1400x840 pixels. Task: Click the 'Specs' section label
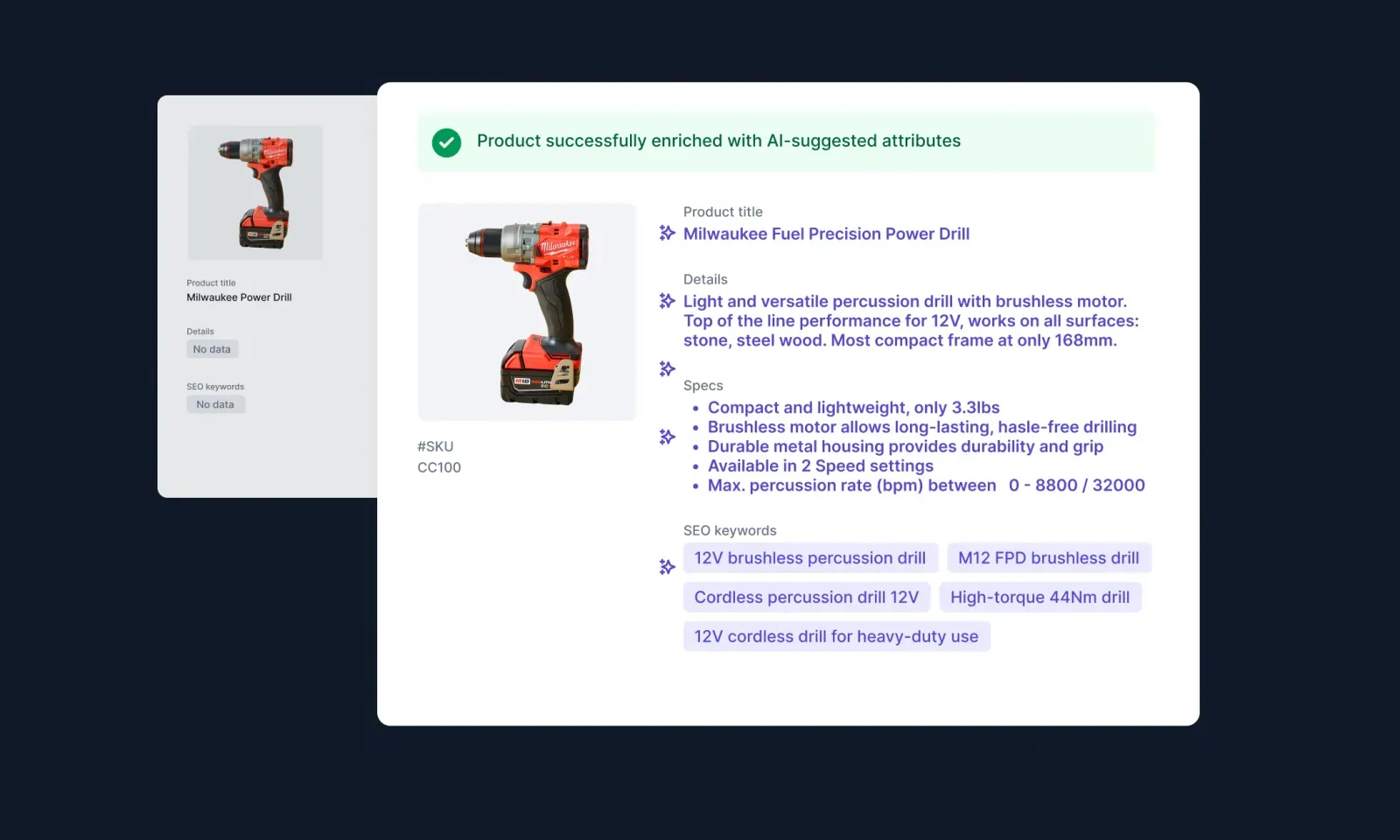(x=703, y=386)
